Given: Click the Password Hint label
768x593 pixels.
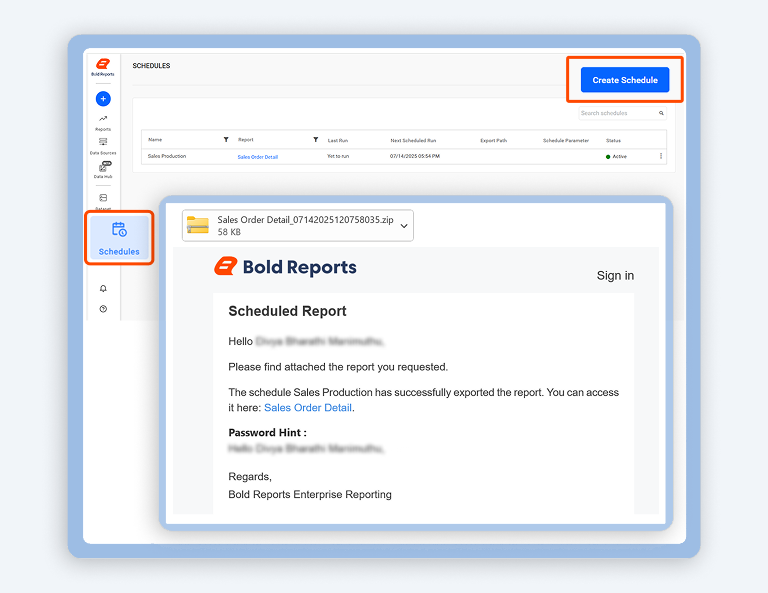Looking at the screenshot, I should click(267, 433).
